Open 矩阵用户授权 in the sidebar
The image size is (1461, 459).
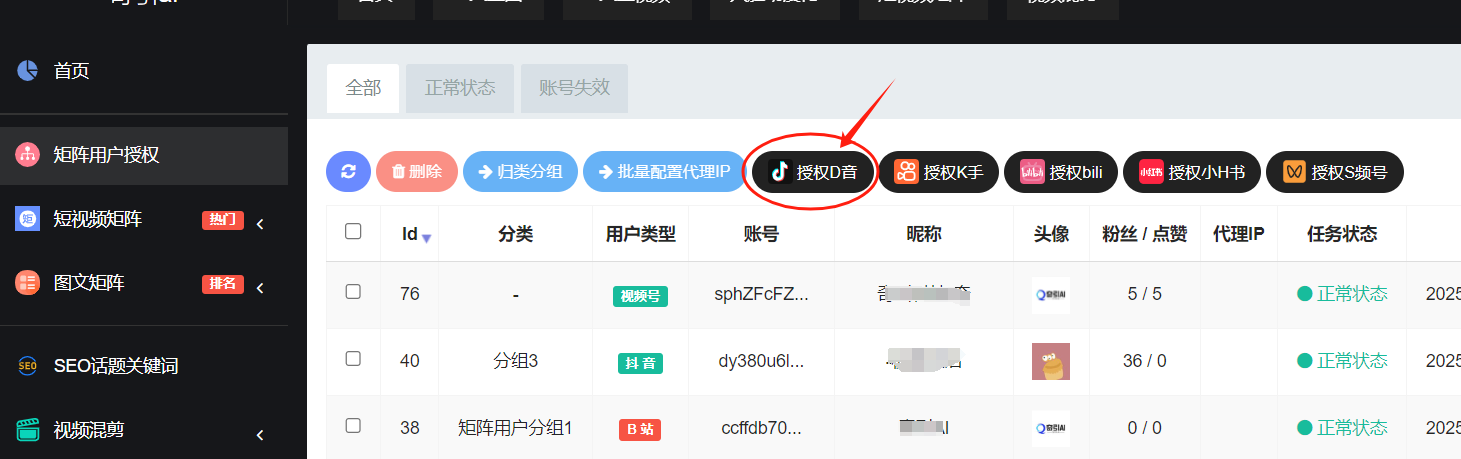pos(144,155)
